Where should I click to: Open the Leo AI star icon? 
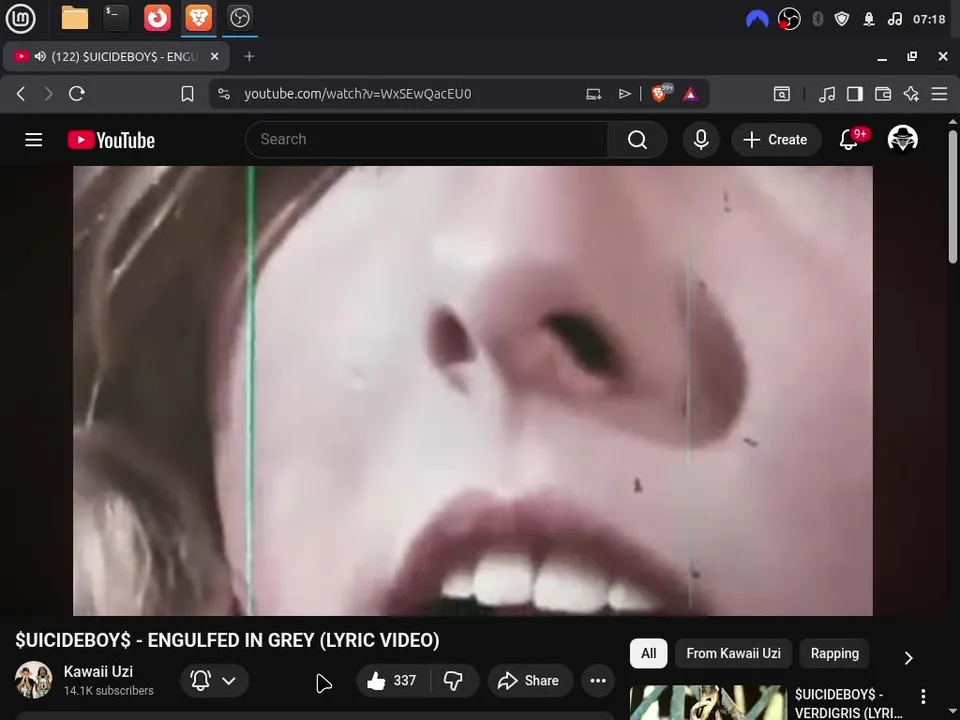point(911,94)
